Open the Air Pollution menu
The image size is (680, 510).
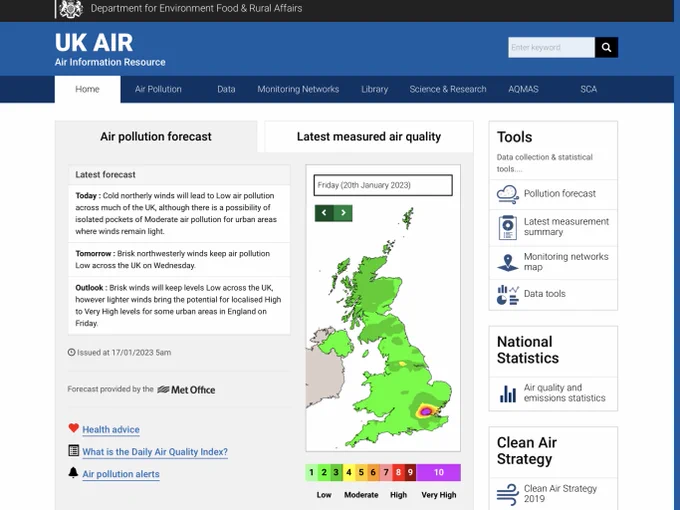point(158,89)
